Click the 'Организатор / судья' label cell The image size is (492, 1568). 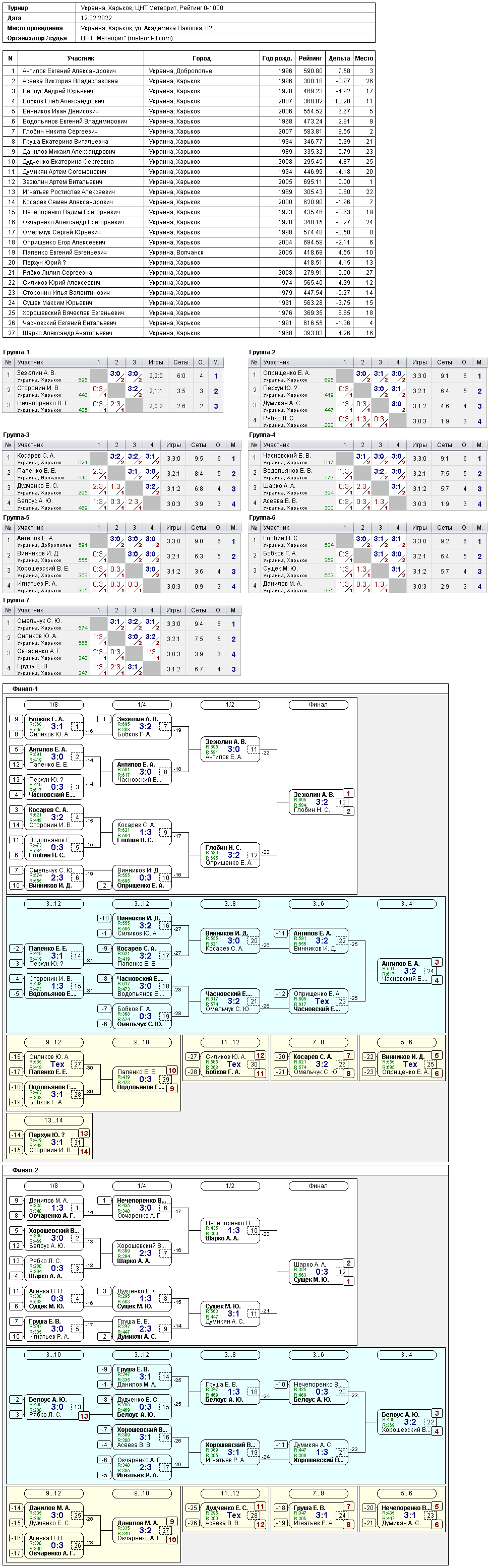click(x=40, y=38)
